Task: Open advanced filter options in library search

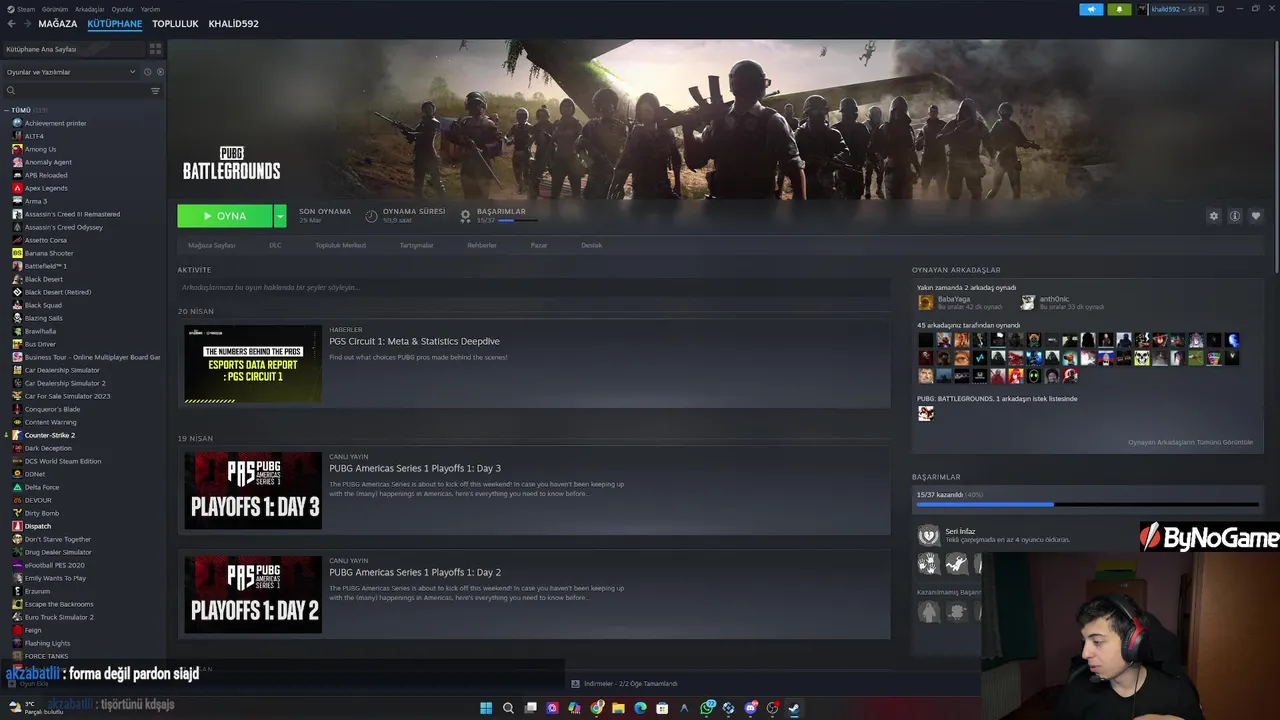Action: tap(155, 91)
